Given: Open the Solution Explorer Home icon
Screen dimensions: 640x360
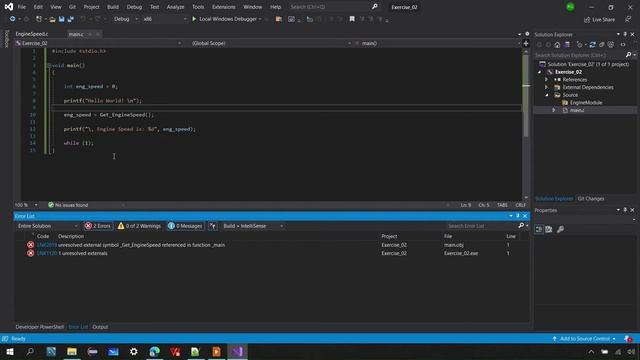Looking at the screenshot, I should (557, 44).
